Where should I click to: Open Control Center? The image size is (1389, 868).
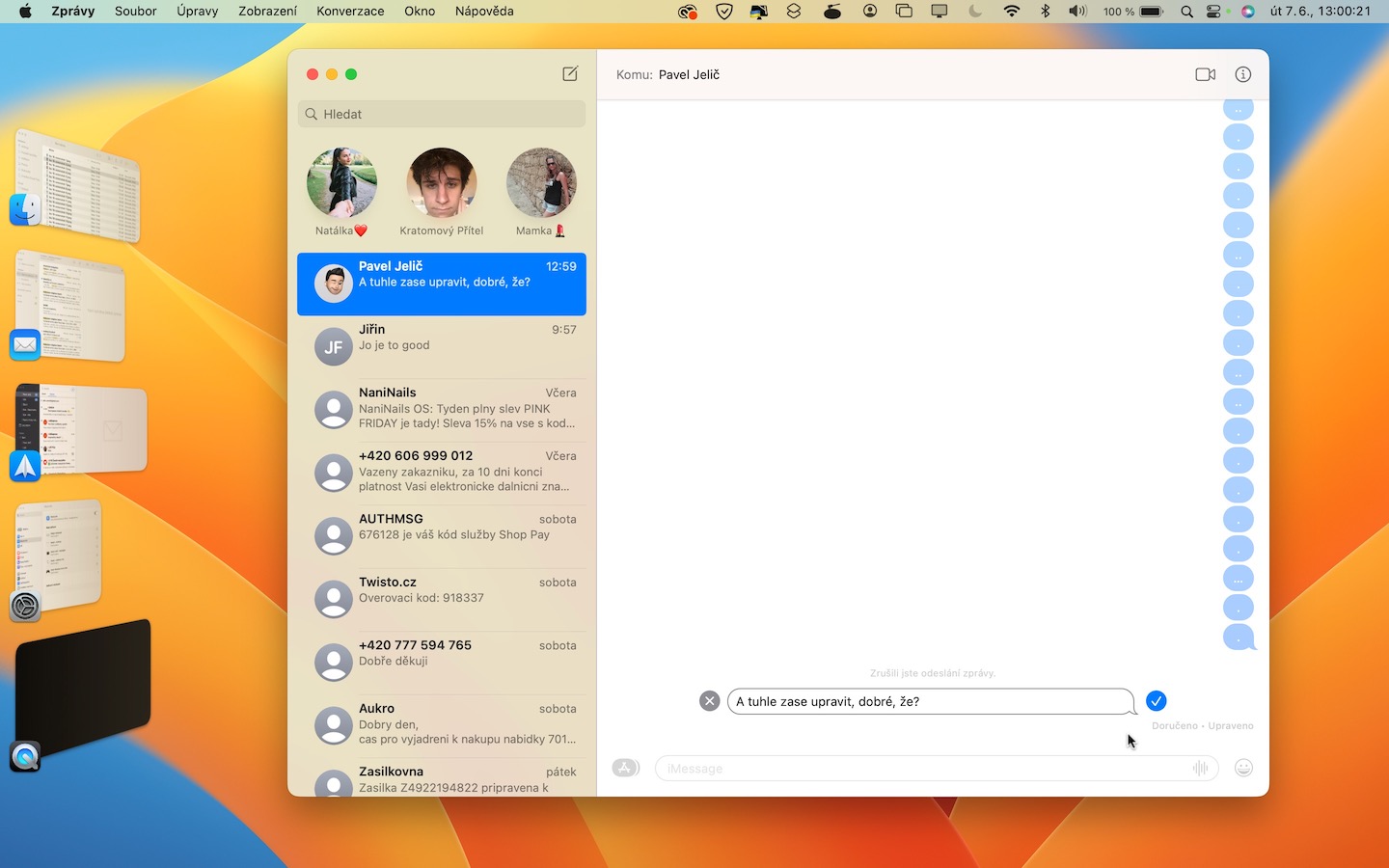click(1214, 12)
